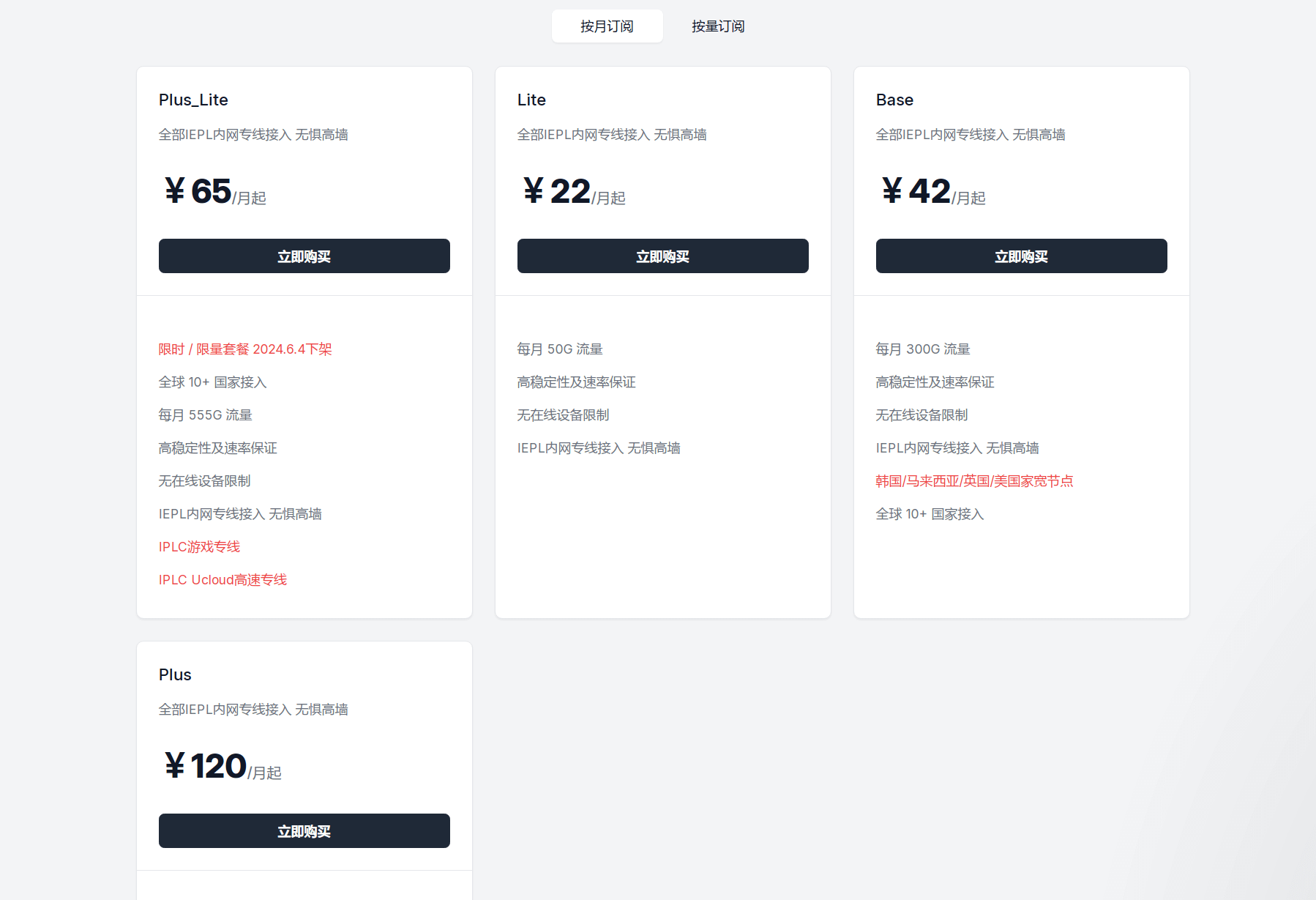Click the 韩国/马来西亚/英国/美国家宽节点 feature
Viewport: 1316px width, 900px height.
click(x=974, y=481)
